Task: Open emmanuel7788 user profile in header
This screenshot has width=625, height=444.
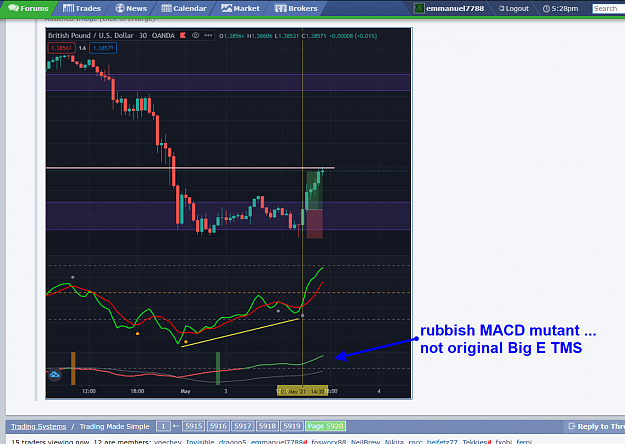Action: pos(455,8)
